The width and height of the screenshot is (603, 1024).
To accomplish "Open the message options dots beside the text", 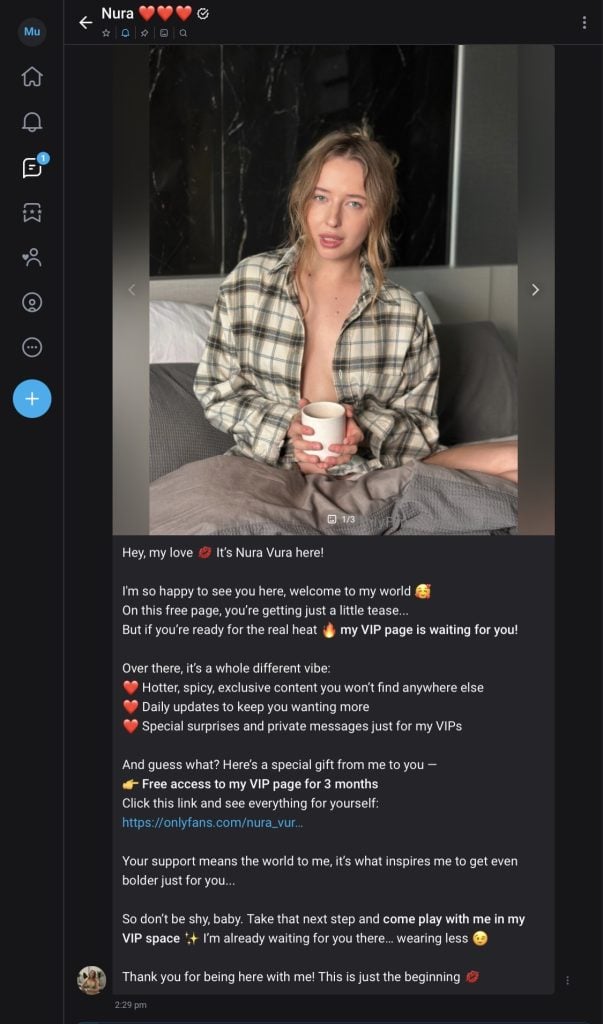I will click(567, 980).
